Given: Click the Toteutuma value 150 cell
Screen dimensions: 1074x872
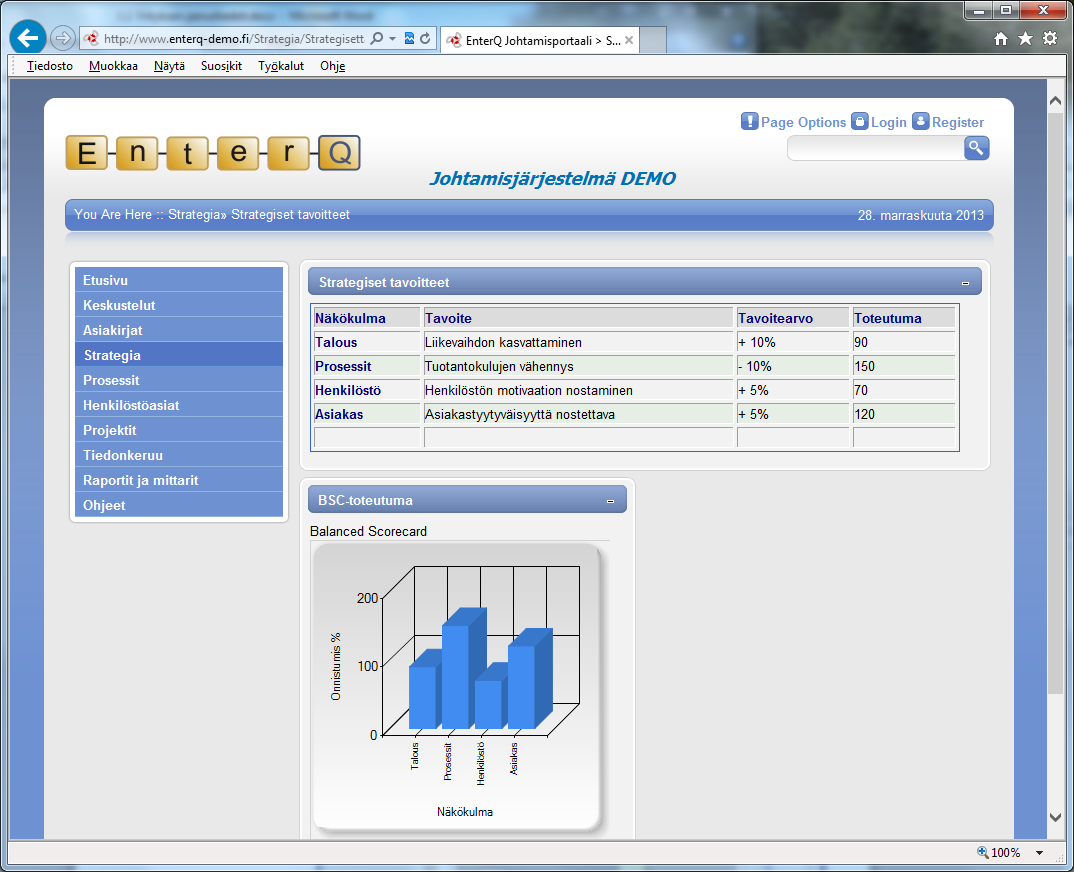Looking at the screenshot, I should 903,366.
